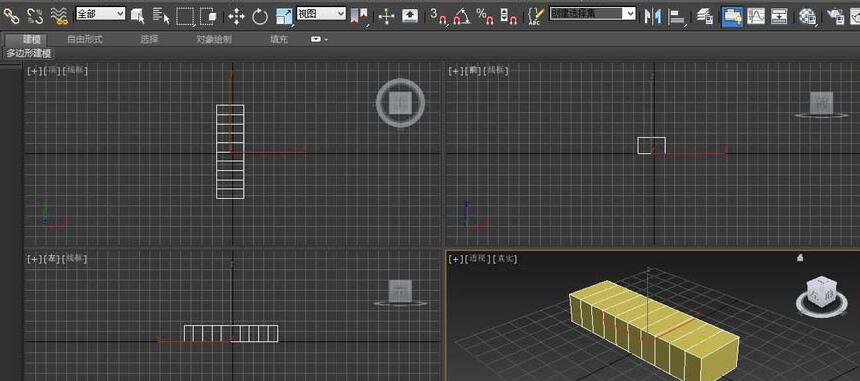Open perspective viewport '真实' shading menu
This screenshot has height=381, width=860.
505,259
